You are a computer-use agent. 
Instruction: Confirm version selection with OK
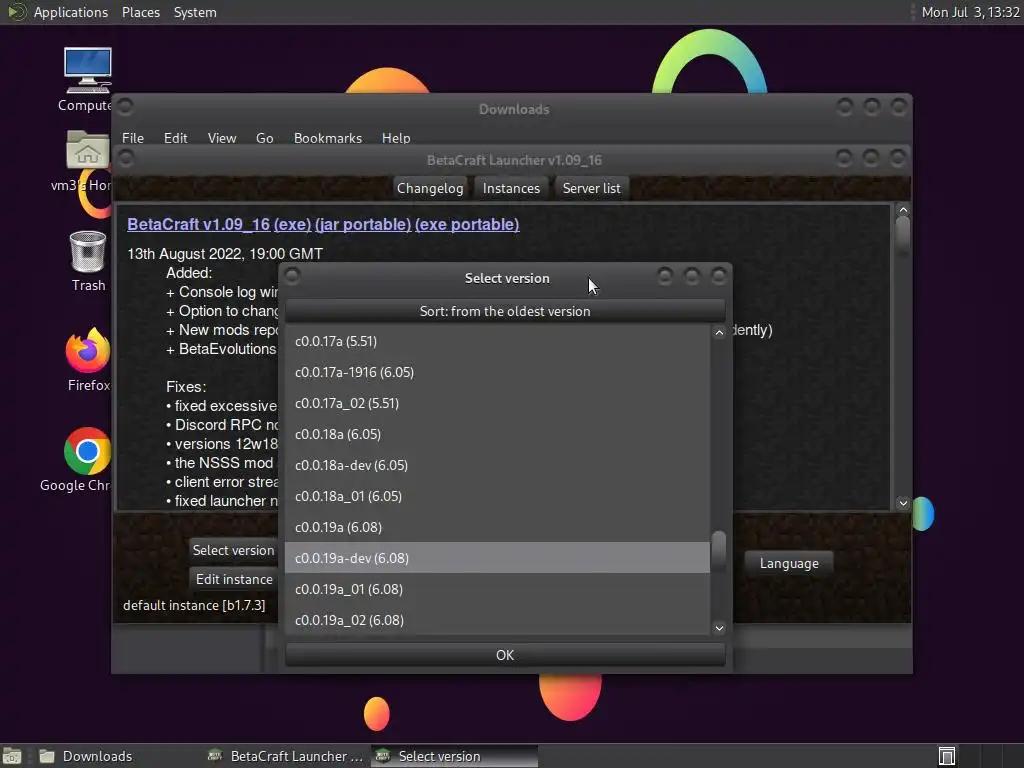click(x=505, y=655)
